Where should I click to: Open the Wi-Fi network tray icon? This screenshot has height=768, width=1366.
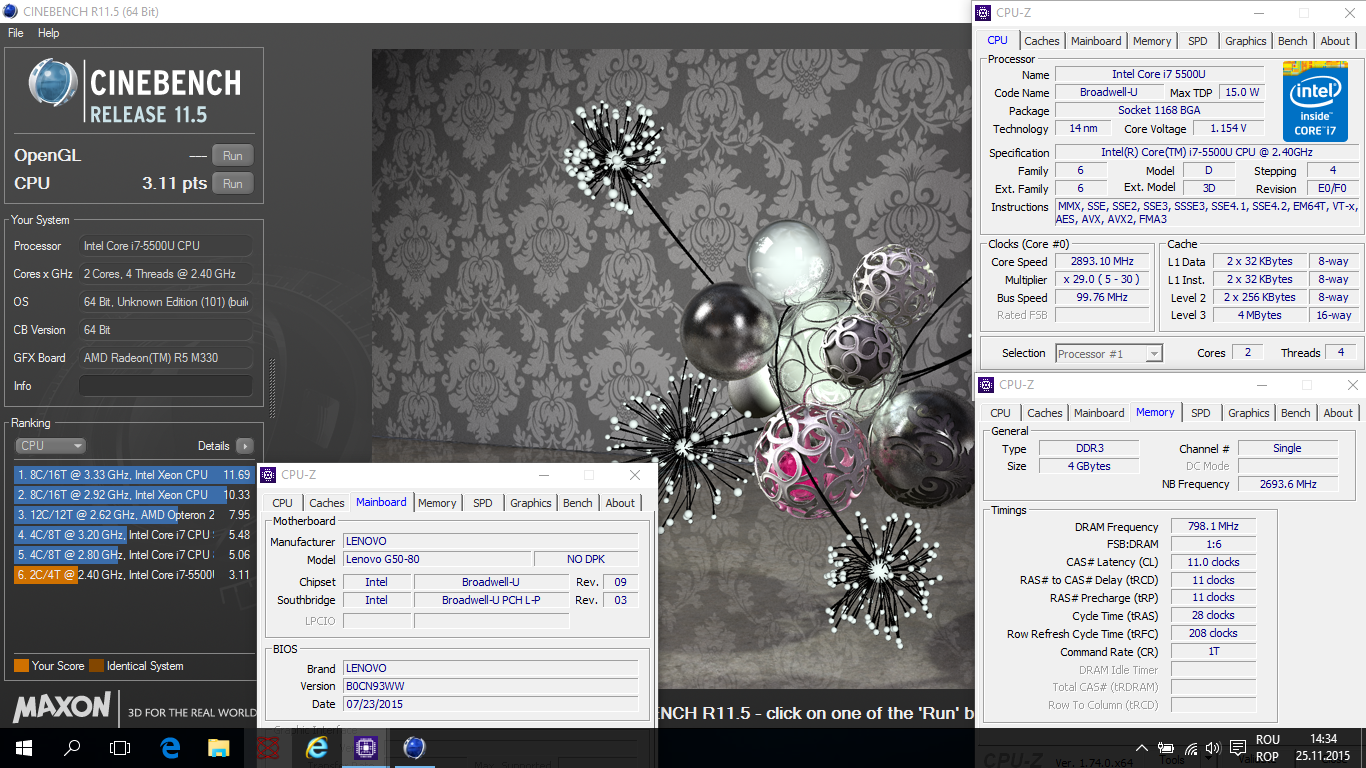pos(1190,748)
